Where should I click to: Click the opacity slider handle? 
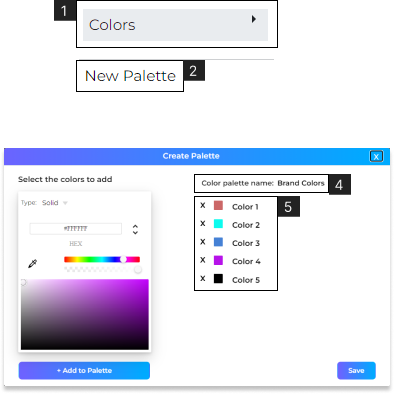click(138, 269)
